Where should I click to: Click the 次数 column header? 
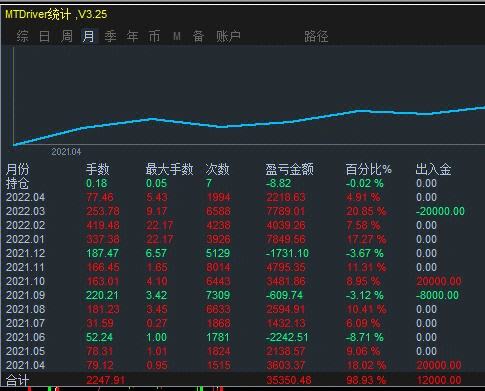pos(217,169)
